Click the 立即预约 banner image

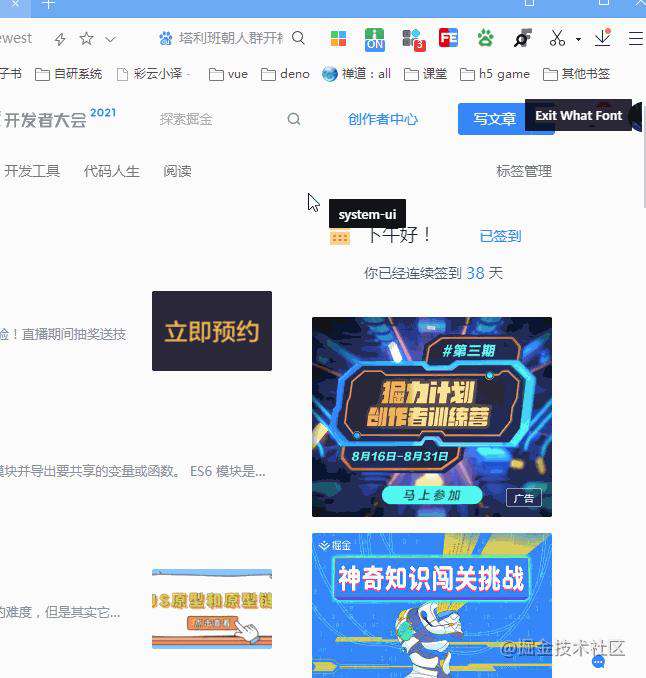212,331
